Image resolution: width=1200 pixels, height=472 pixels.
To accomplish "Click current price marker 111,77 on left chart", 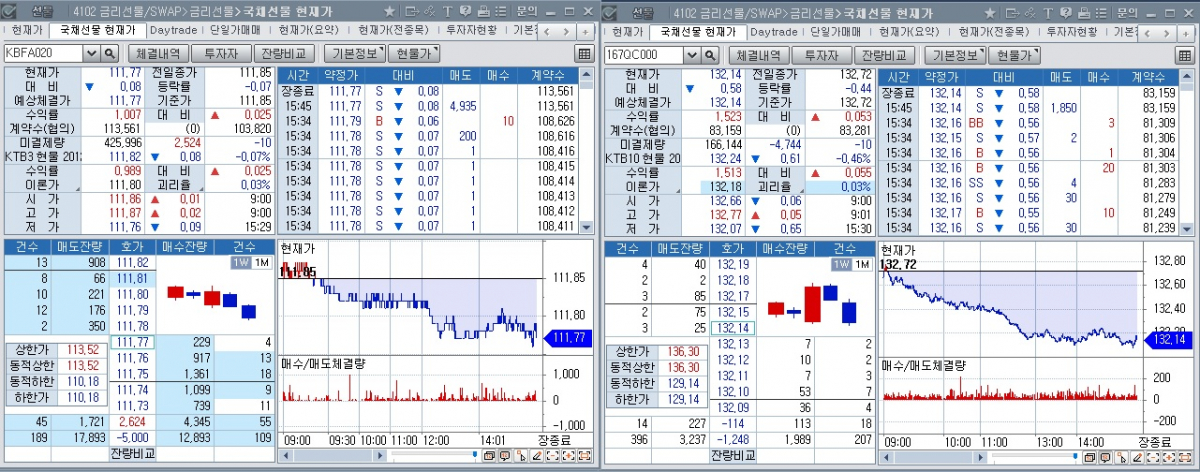I will [569, 338].
